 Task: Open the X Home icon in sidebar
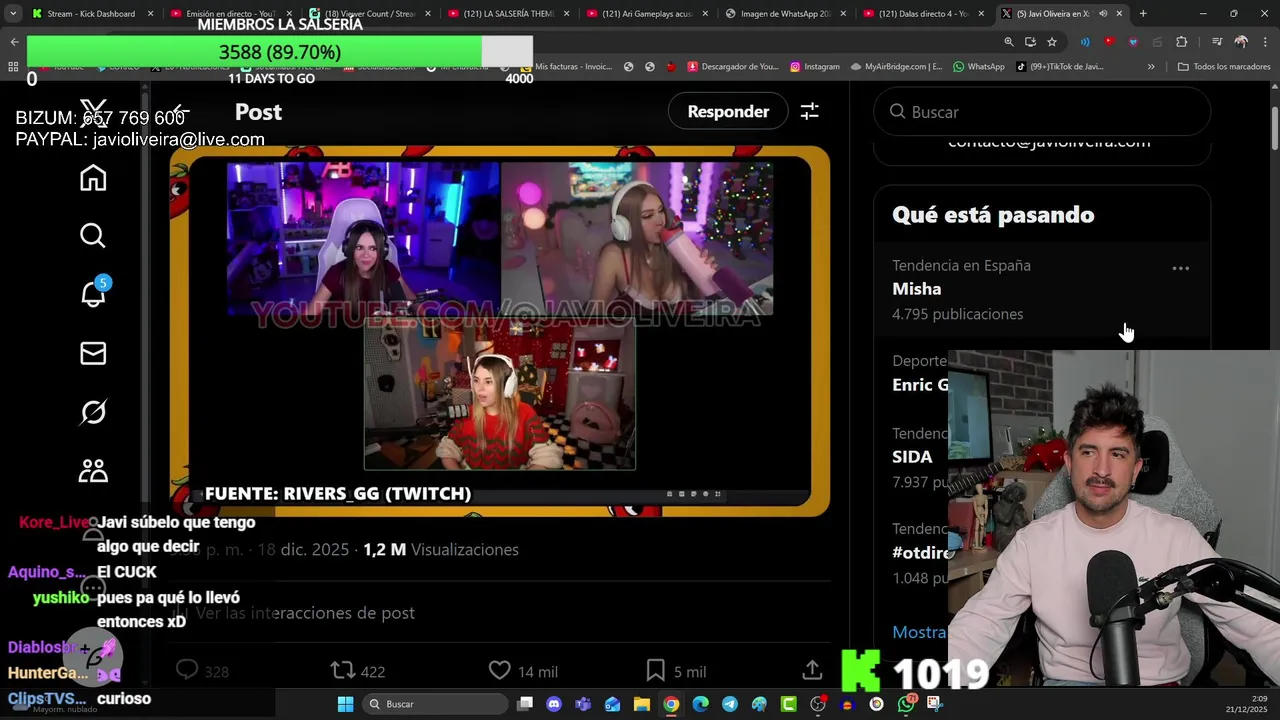point(93,178)
